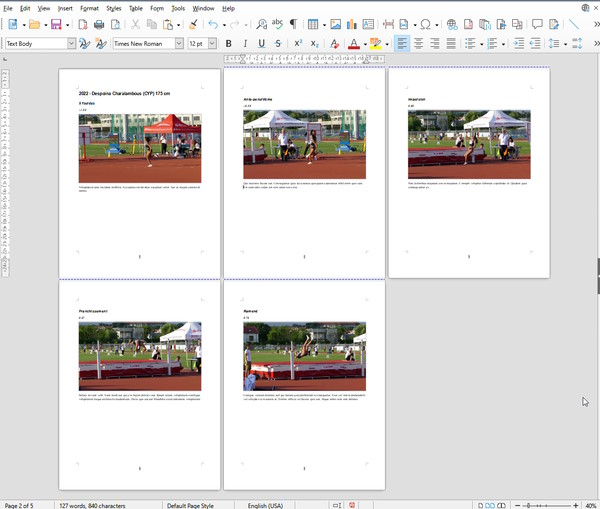Image resolution: width=600 pixels, height=509 pixels.
Task: Open the Tools menu
Action: (177, 8)
